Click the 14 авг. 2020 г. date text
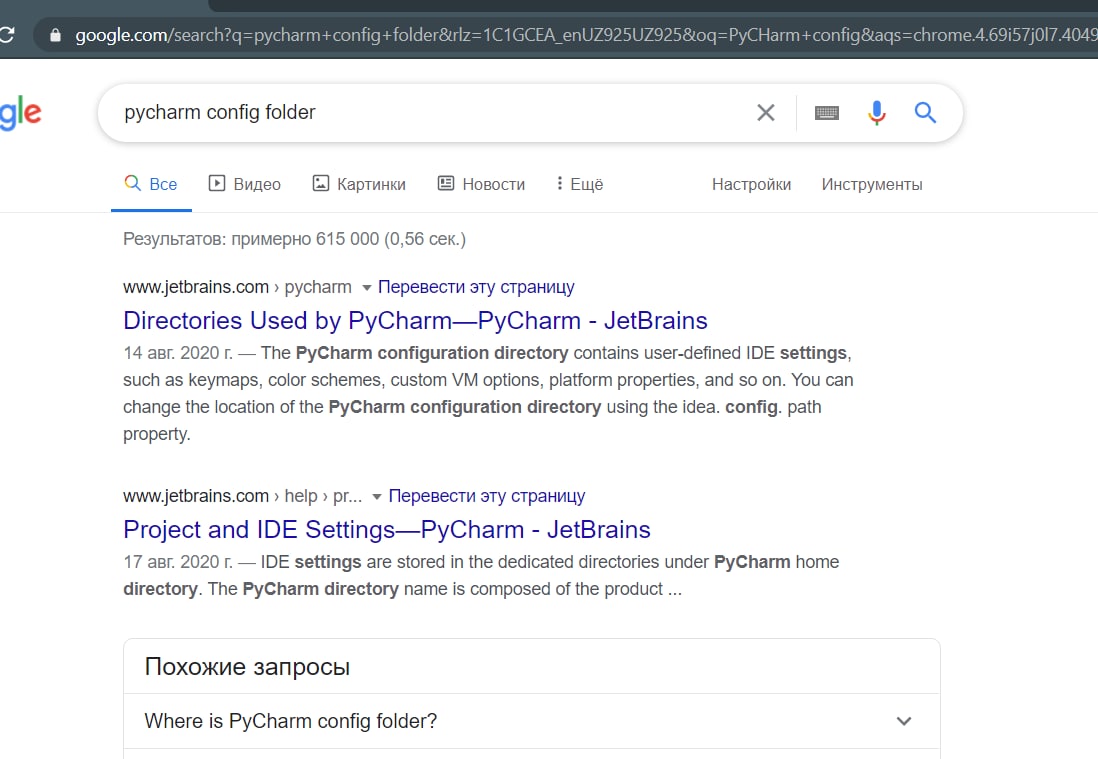1098x759 pixels. click(x=178, y=353)
